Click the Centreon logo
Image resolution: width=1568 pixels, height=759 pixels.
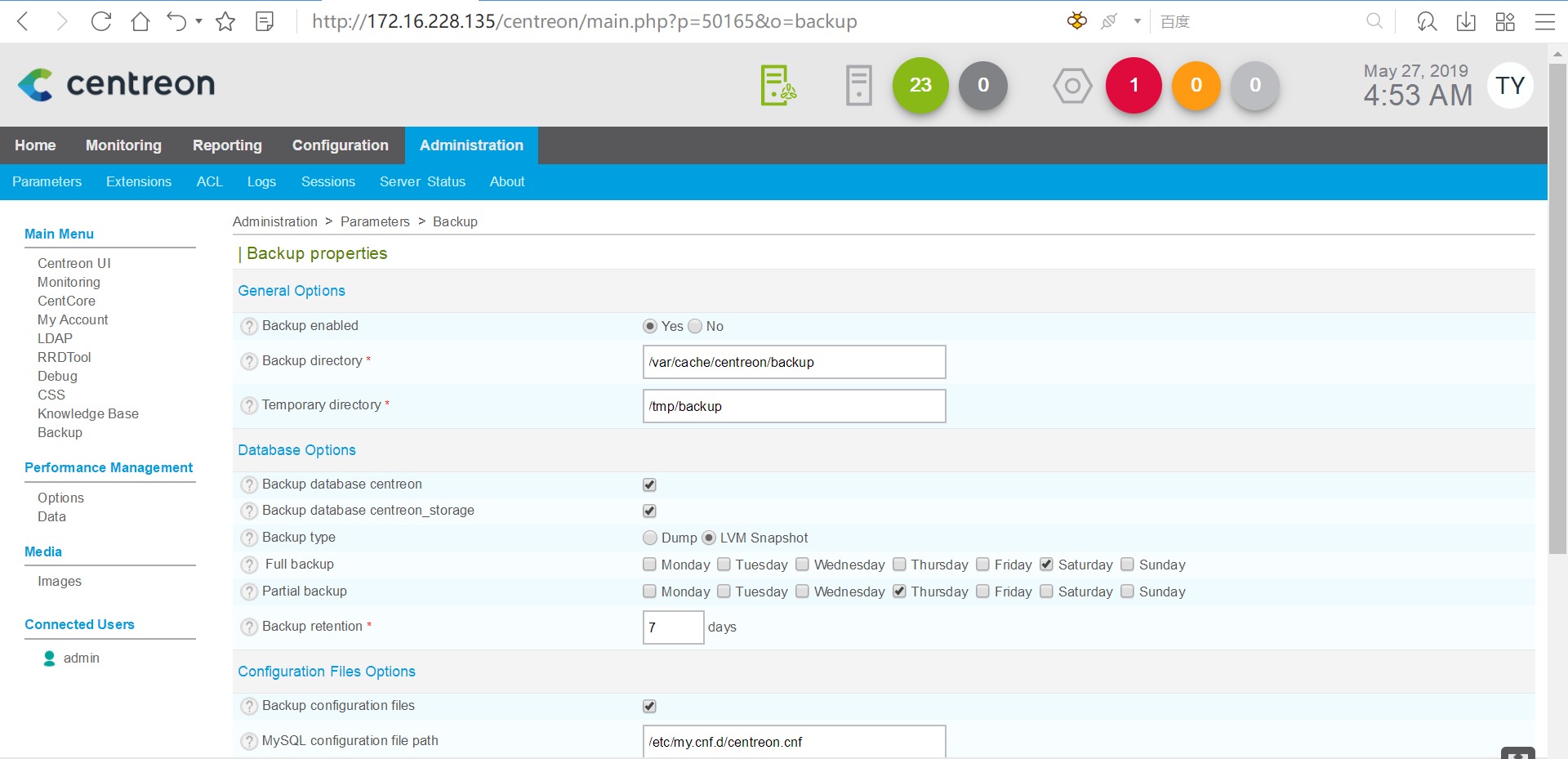click(116, 84)
